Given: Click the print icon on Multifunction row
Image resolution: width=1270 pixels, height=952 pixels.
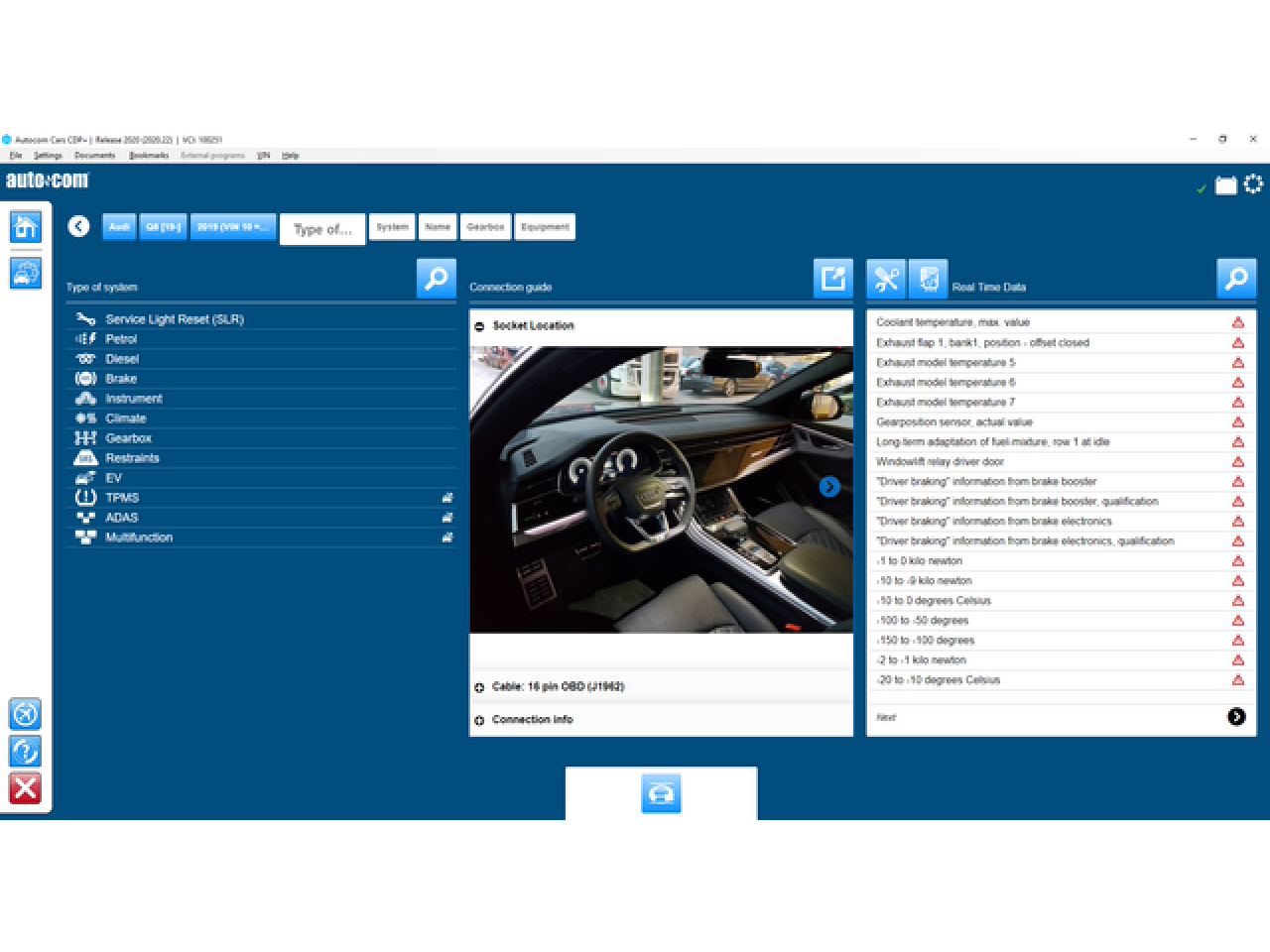Looking at the screenshot, I should [447, 537].
